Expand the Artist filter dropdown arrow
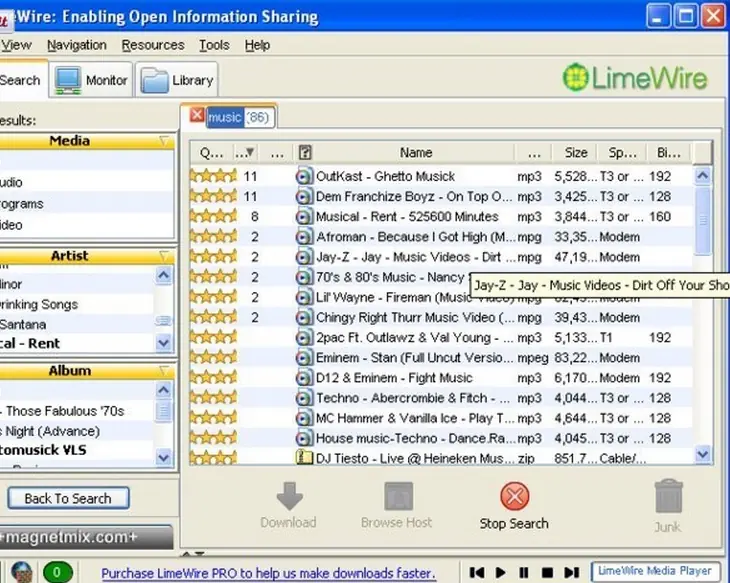This screenshot has width=730, height=583. 166,257
